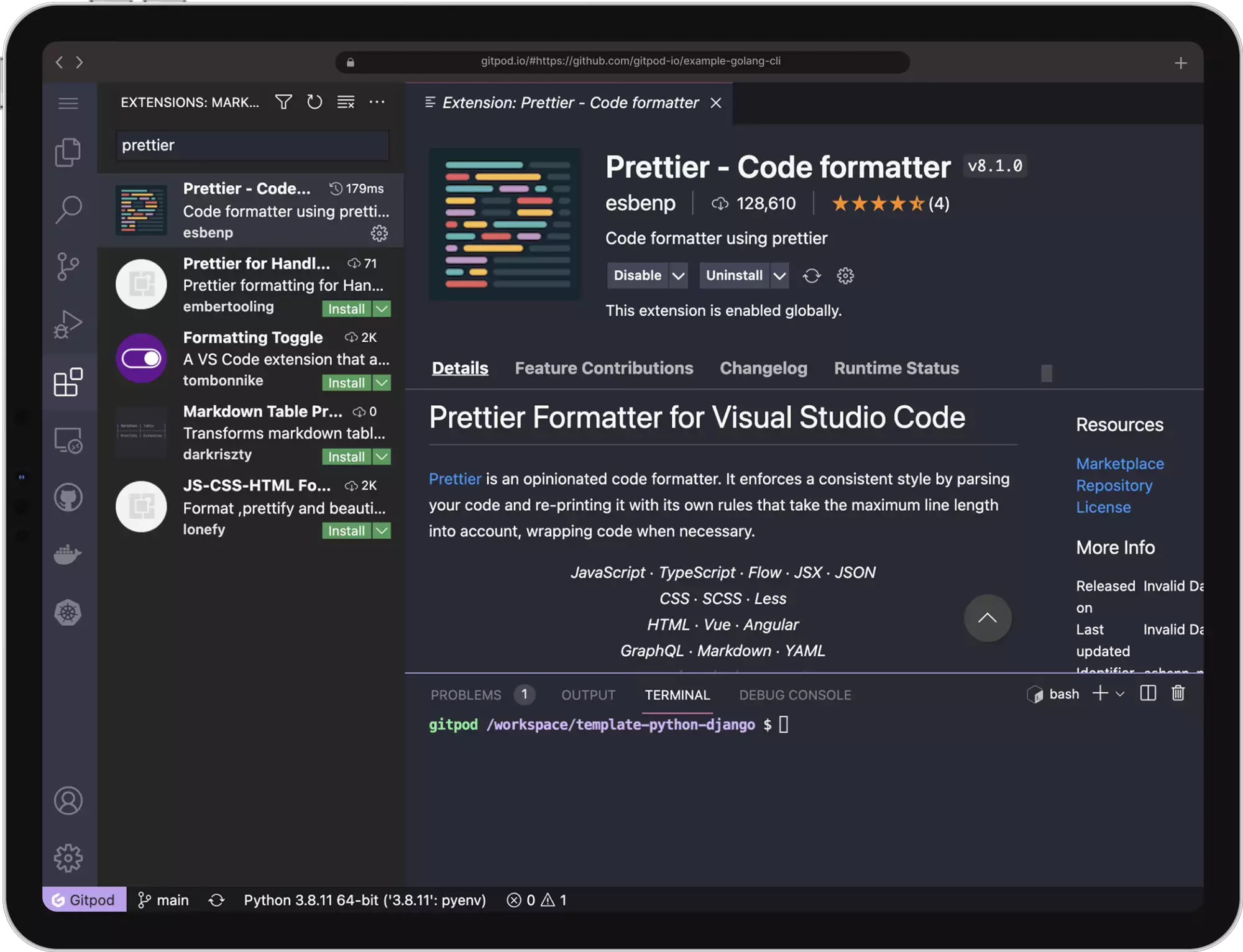
Task: Click the extensions search input field
Action: click(252, 145)
